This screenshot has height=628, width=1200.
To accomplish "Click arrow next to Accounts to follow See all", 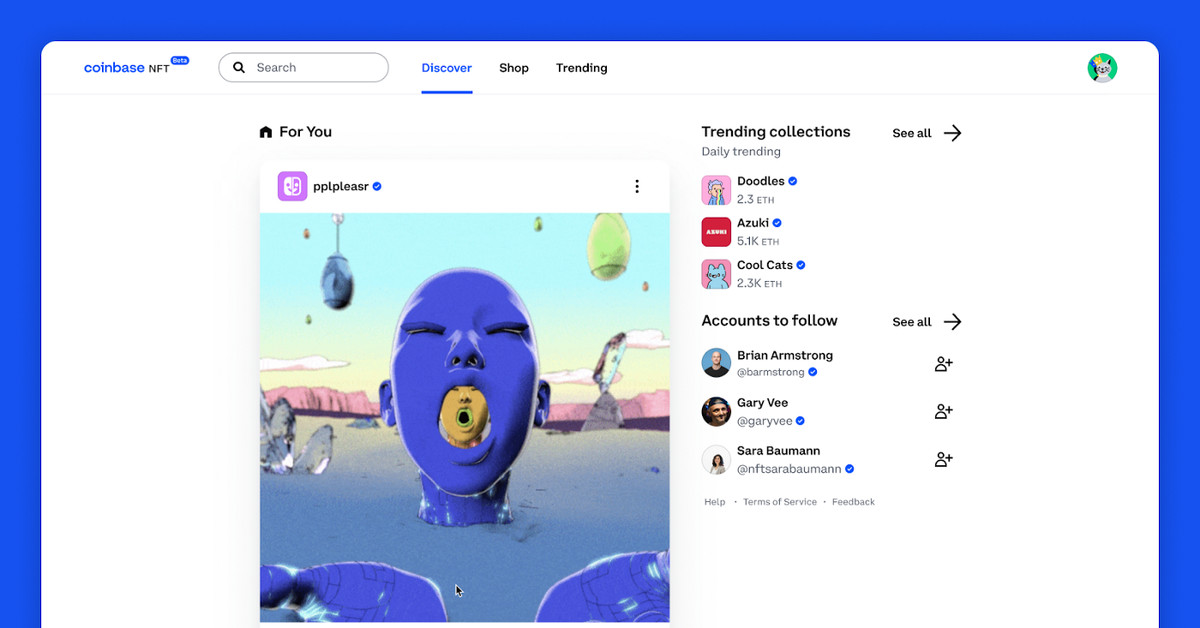I will click(x=952, y=322).
